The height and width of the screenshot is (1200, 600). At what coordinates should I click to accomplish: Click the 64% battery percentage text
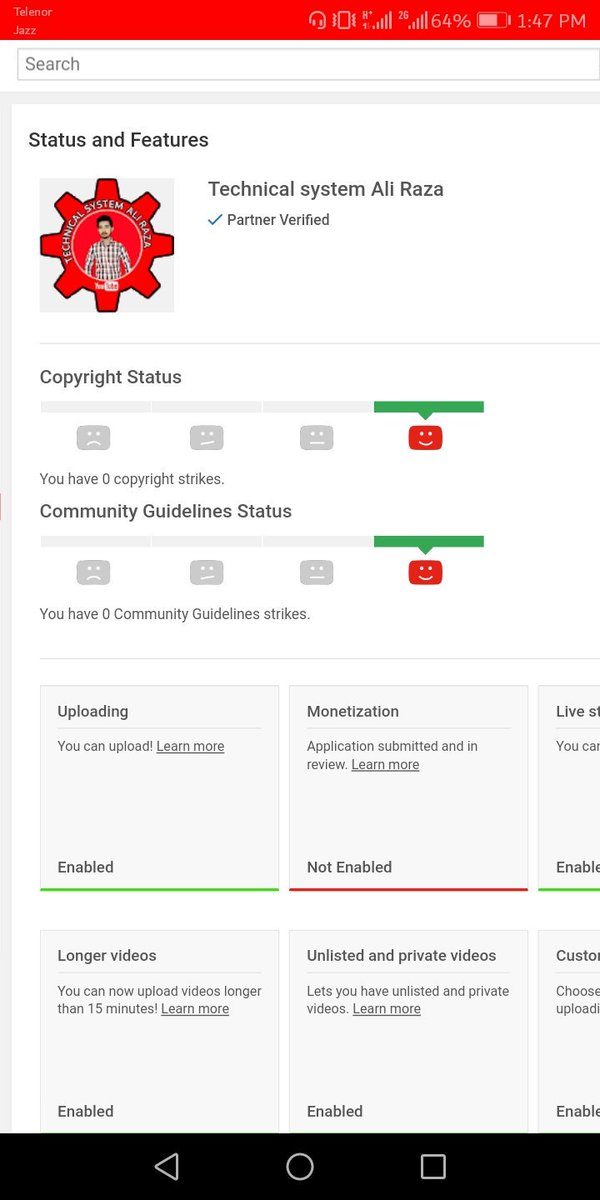[x=450, y=20]
